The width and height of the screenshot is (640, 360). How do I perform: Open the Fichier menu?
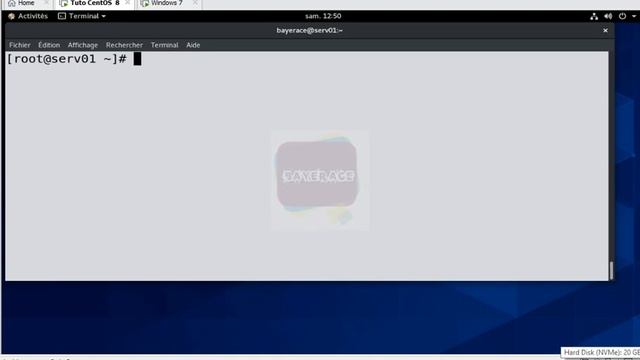coord(20,45)
